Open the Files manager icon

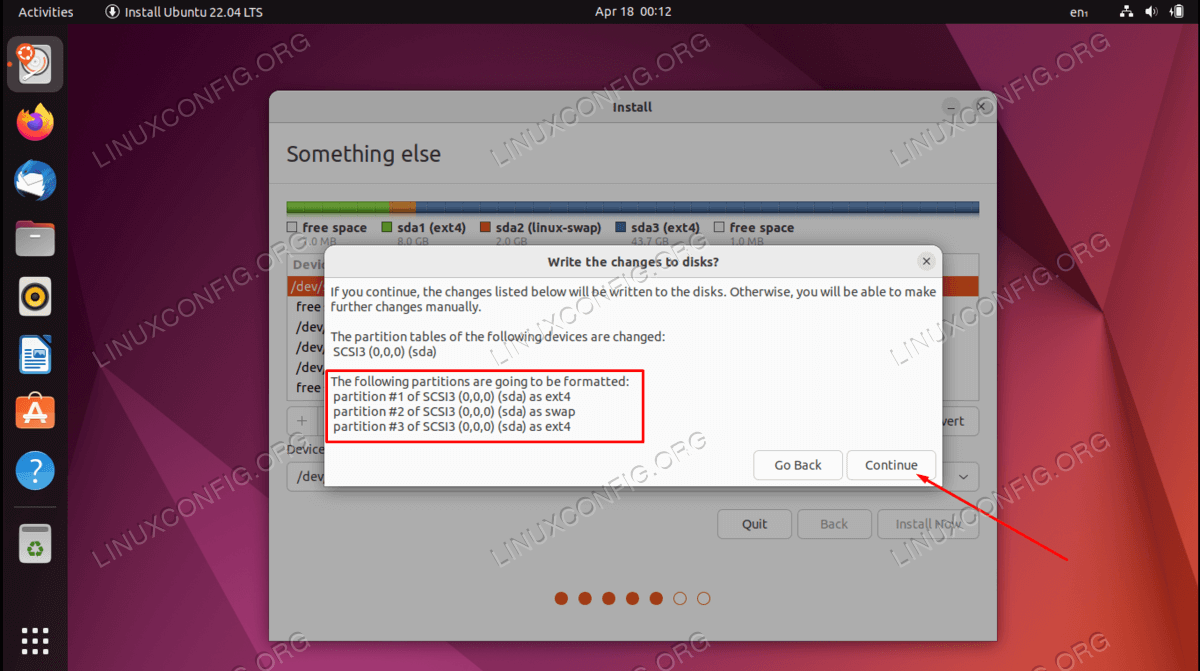(35, 239)
